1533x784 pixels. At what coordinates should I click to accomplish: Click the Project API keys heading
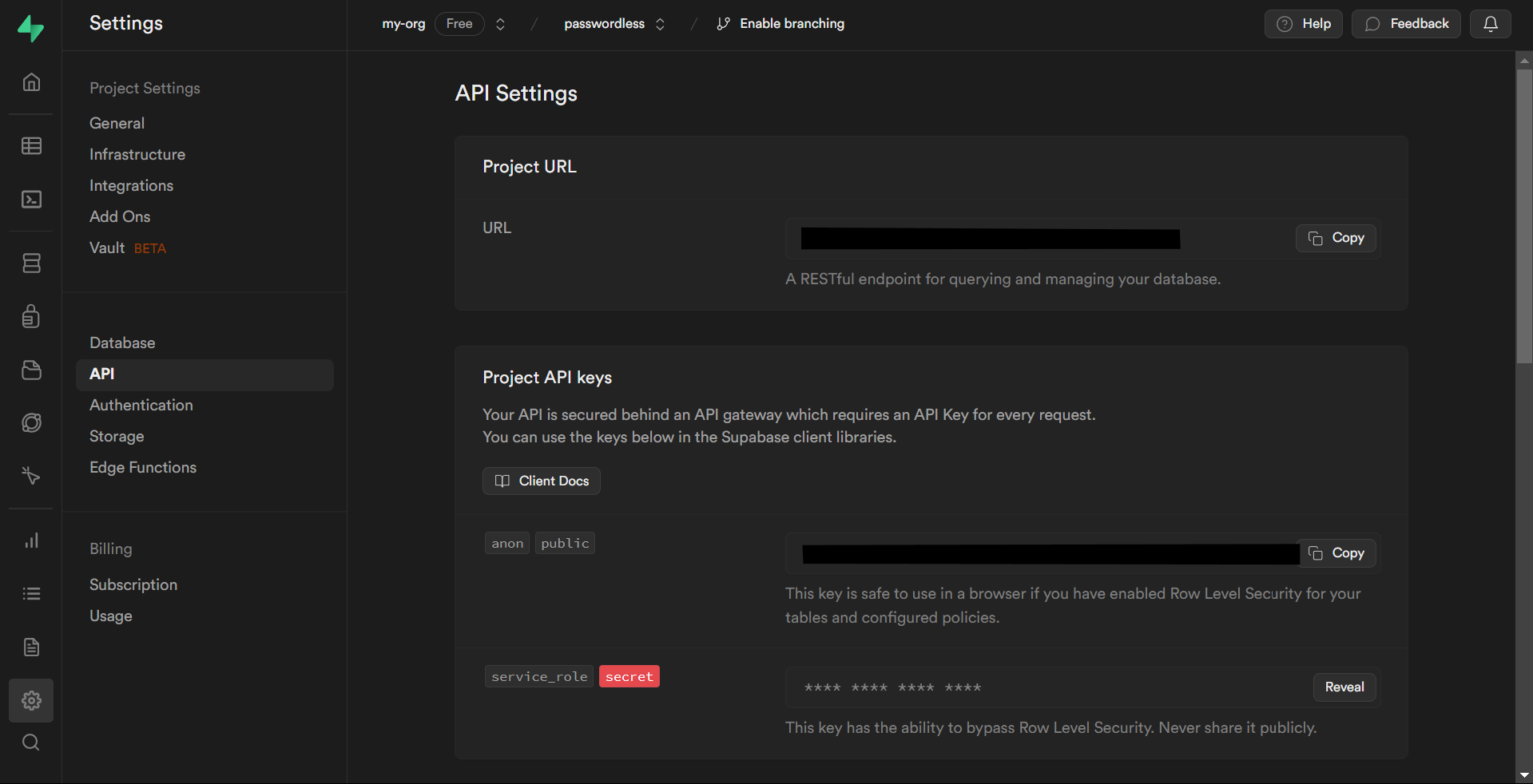point(547,378)
